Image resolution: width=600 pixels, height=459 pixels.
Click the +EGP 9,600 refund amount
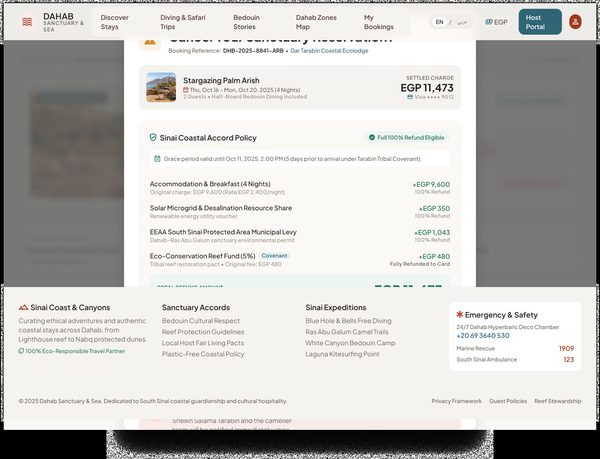pos(431,184)
